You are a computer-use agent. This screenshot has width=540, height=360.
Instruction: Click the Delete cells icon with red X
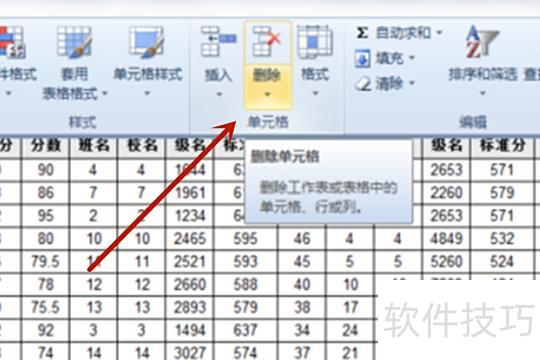pyautogui.click(x=267, y=42)
